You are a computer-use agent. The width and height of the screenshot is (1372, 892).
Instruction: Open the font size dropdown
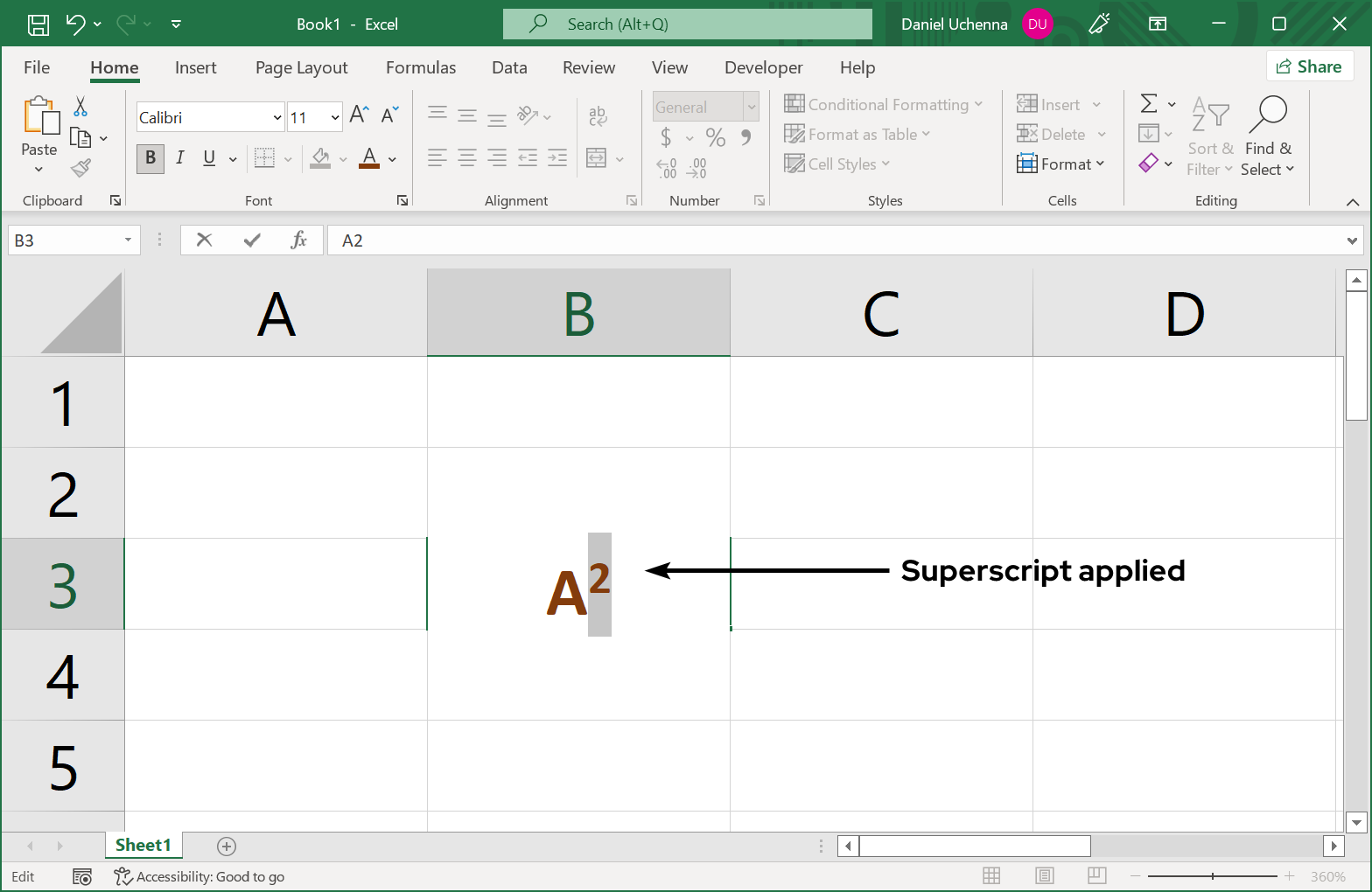pos(335,117)
